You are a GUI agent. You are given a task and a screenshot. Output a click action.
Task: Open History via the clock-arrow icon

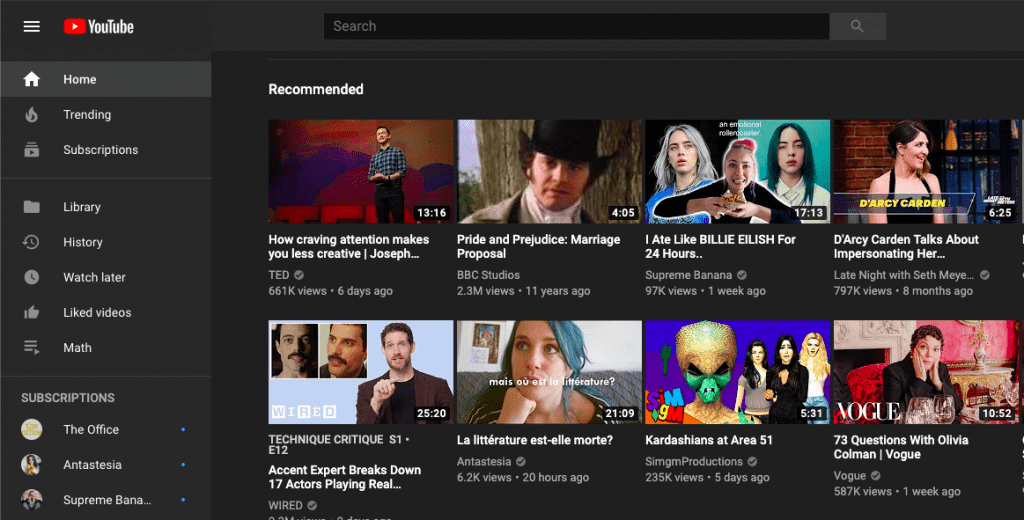coord(32,242)
